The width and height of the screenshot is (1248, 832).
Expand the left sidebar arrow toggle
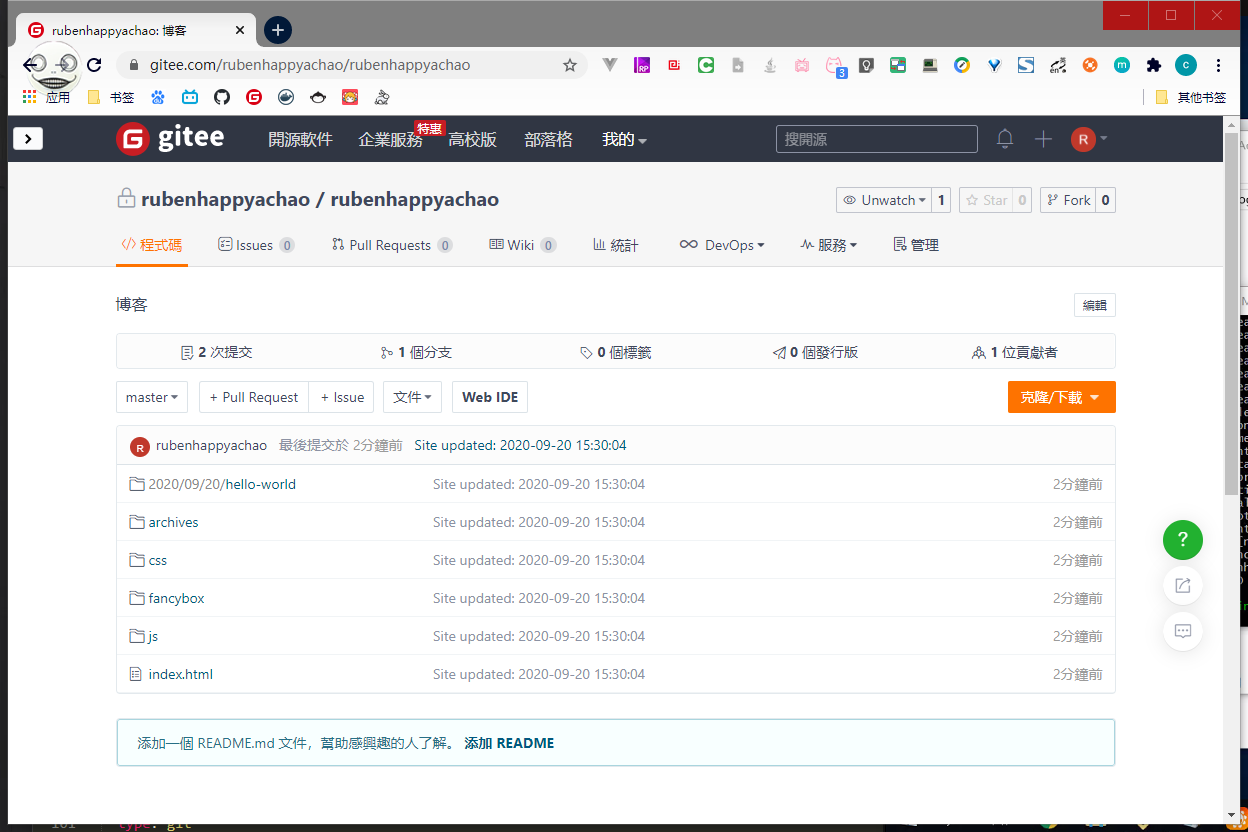(x=28, y=139)
